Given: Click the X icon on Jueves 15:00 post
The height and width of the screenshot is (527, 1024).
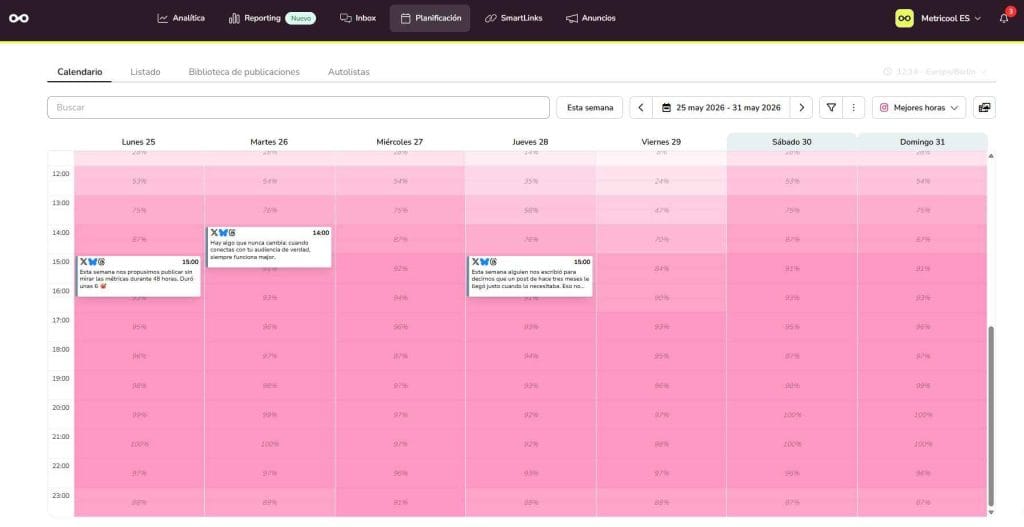Looking at the screenshot, I should pyautogui.click(x=475, y=262).
